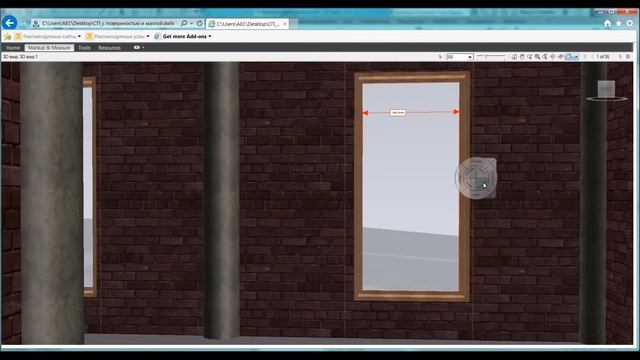Click the ViewCube in the viewport corner
Image resolution: width=640 pixels, height=360 pixels.
(606, 89)
